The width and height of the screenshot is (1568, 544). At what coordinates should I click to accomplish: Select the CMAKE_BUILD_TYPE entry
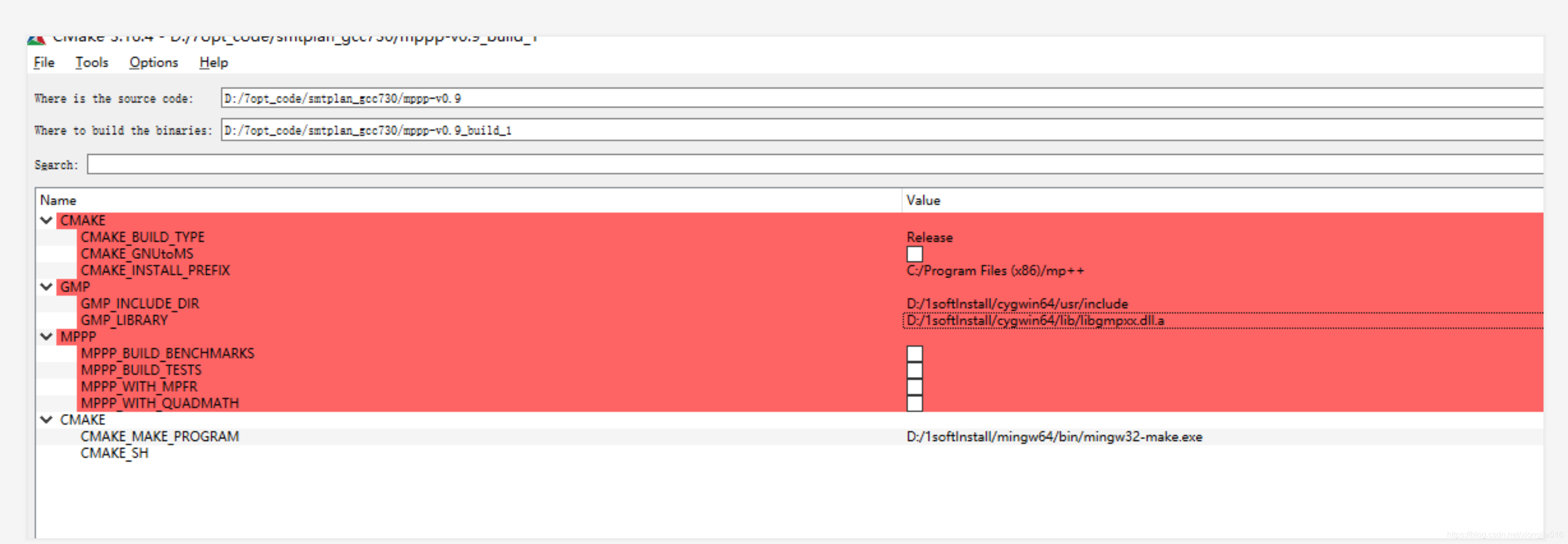tap(143, 237)
